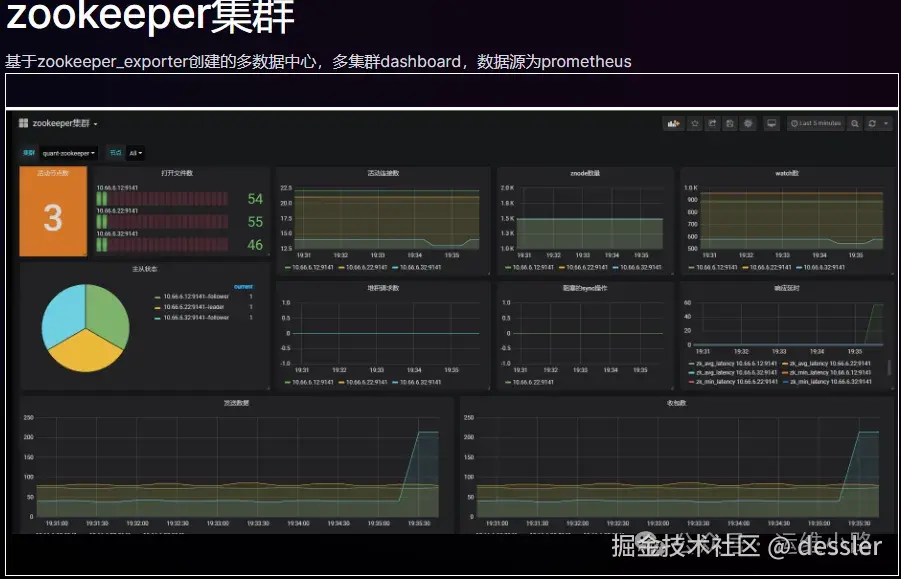
Task: Open the zookeeper集群 dashboard title dropdown
Action: tap(65, 123)
